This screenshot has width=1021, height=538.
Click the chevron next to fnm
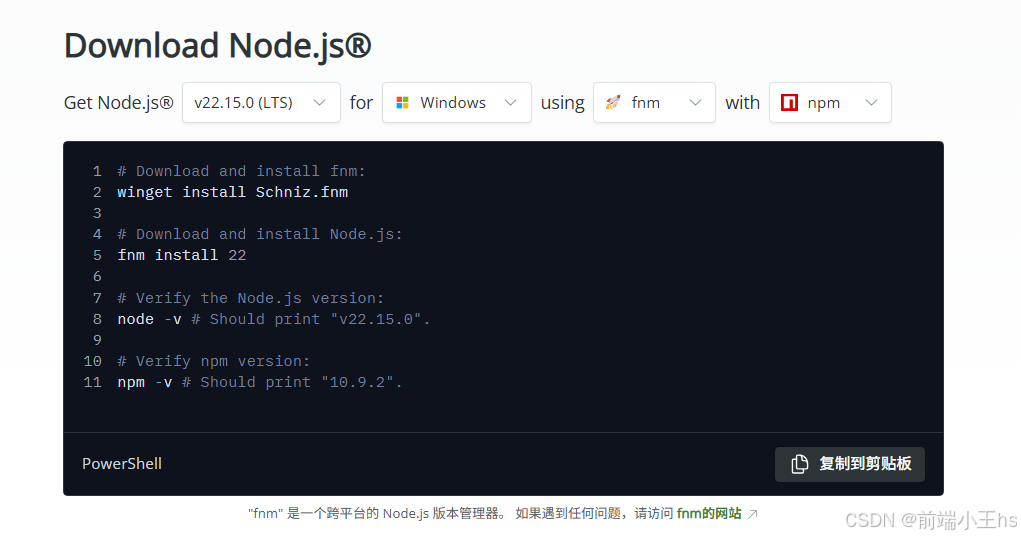(695, 102)
